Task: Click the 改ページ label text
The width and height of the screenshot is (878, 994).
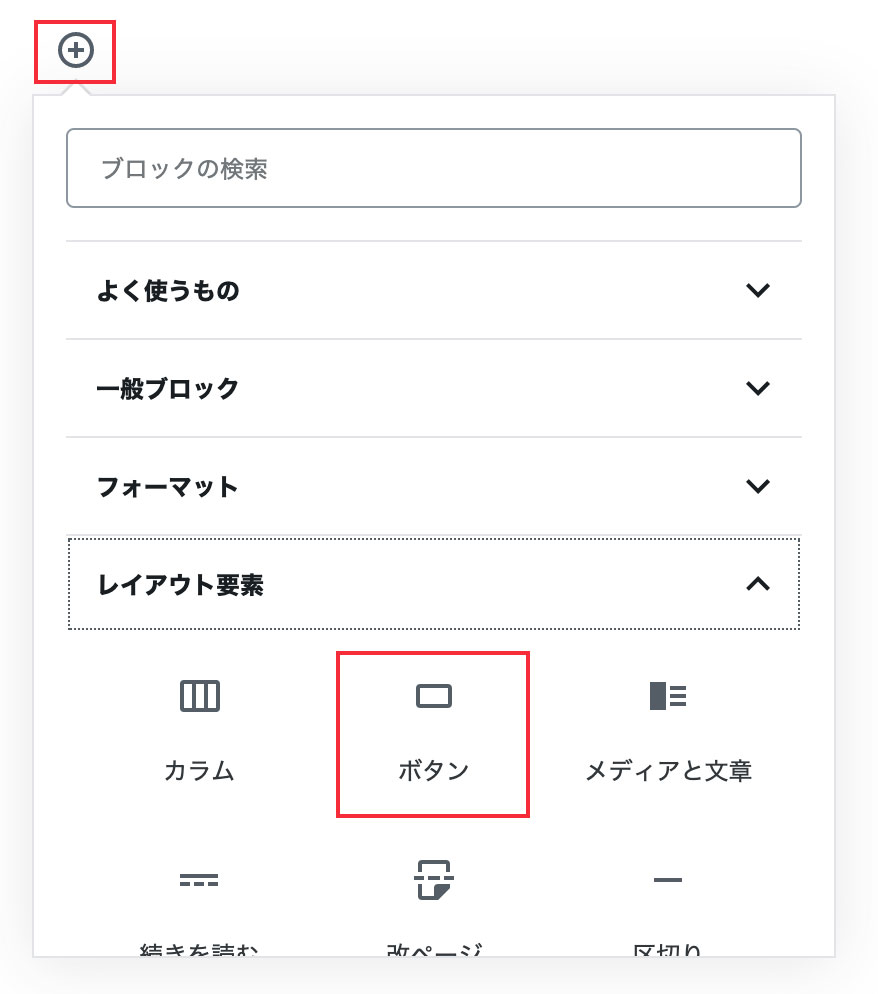Action: [434, 950]
